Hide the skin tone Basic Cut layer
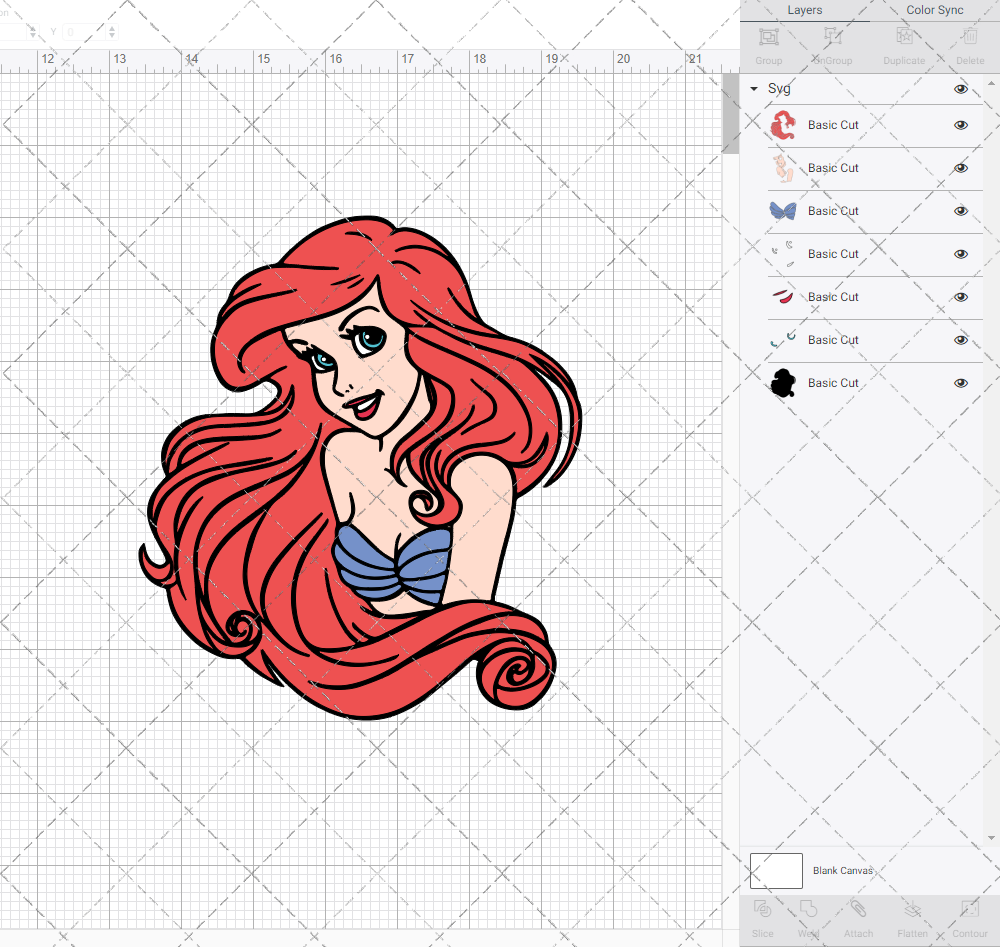1000x947 pixels. click(960, 168)
